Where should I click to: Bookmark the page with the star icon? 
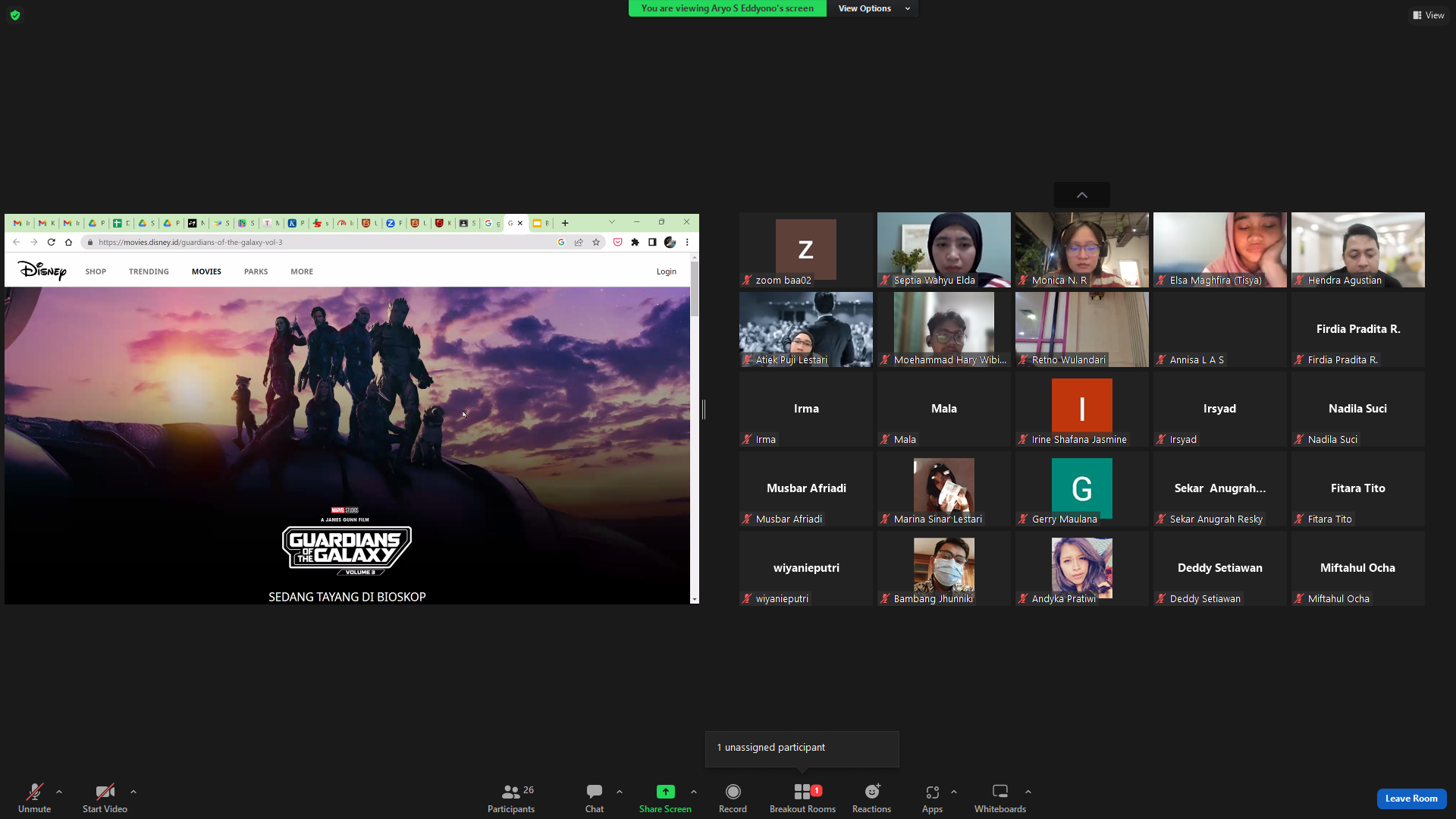(596, 243)
